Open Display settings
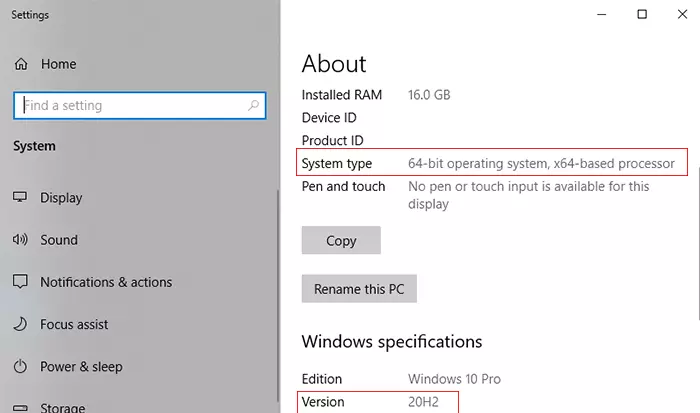The height and width of the screenshot is (413, 700). 61,197
